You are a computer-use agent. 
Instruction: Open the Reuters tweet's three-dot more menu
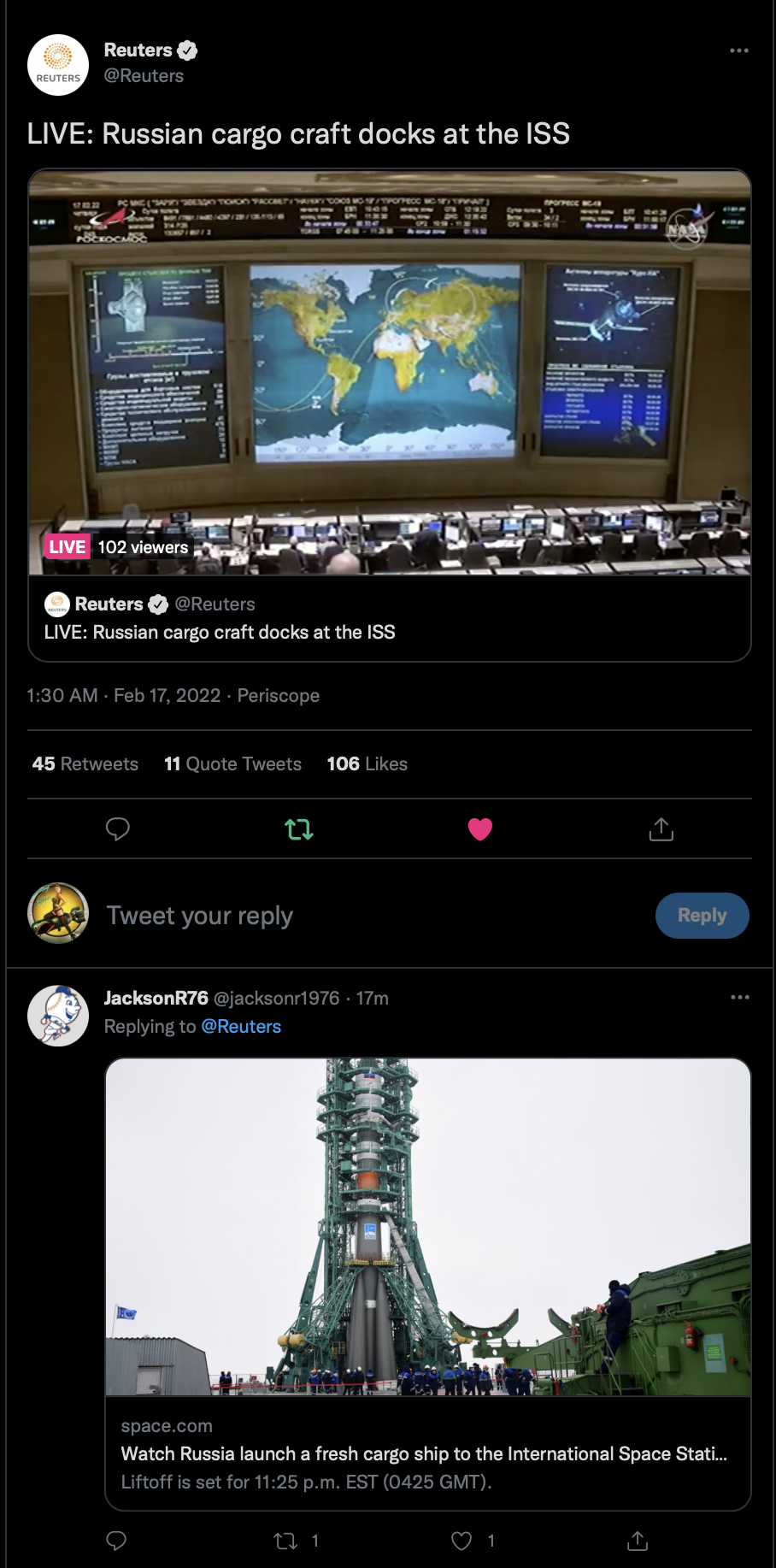pyautogui.click(x=739, y=50)
